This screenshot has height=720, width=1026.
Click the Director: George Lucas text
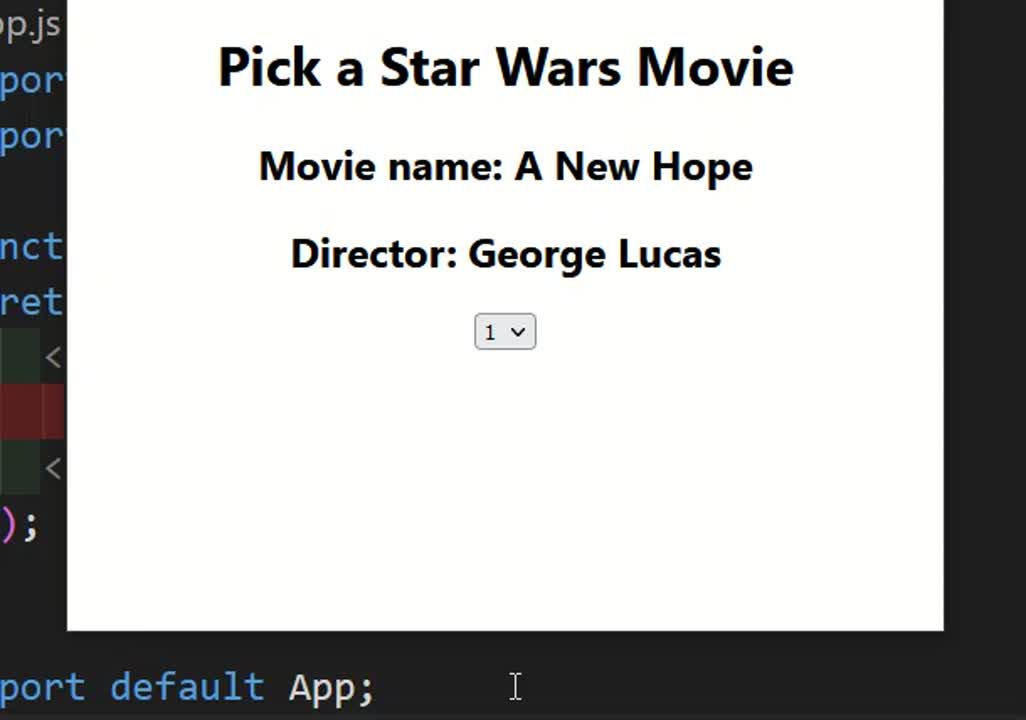pyautogui.click(x=505, y=254)
